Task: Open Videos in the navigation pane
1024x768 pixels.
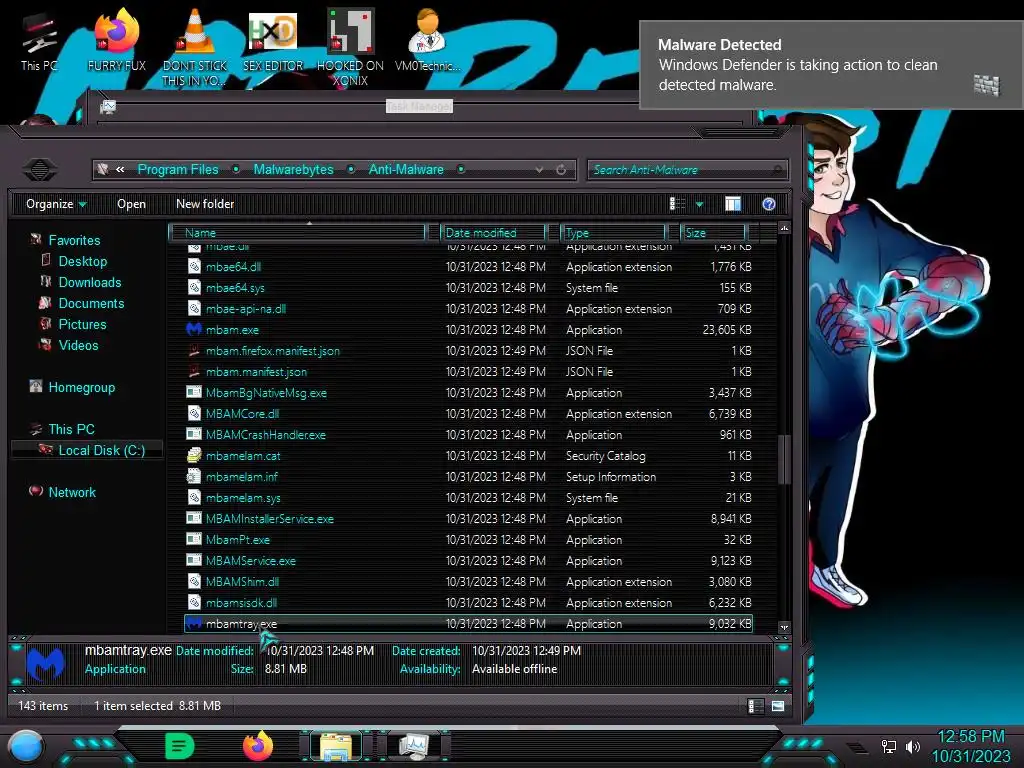Action: point(78,345)
